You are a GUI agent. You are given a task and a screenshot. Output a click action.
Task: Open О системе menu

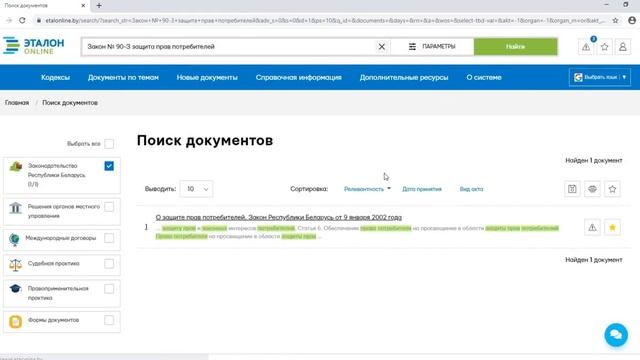[x=484, y=78]
